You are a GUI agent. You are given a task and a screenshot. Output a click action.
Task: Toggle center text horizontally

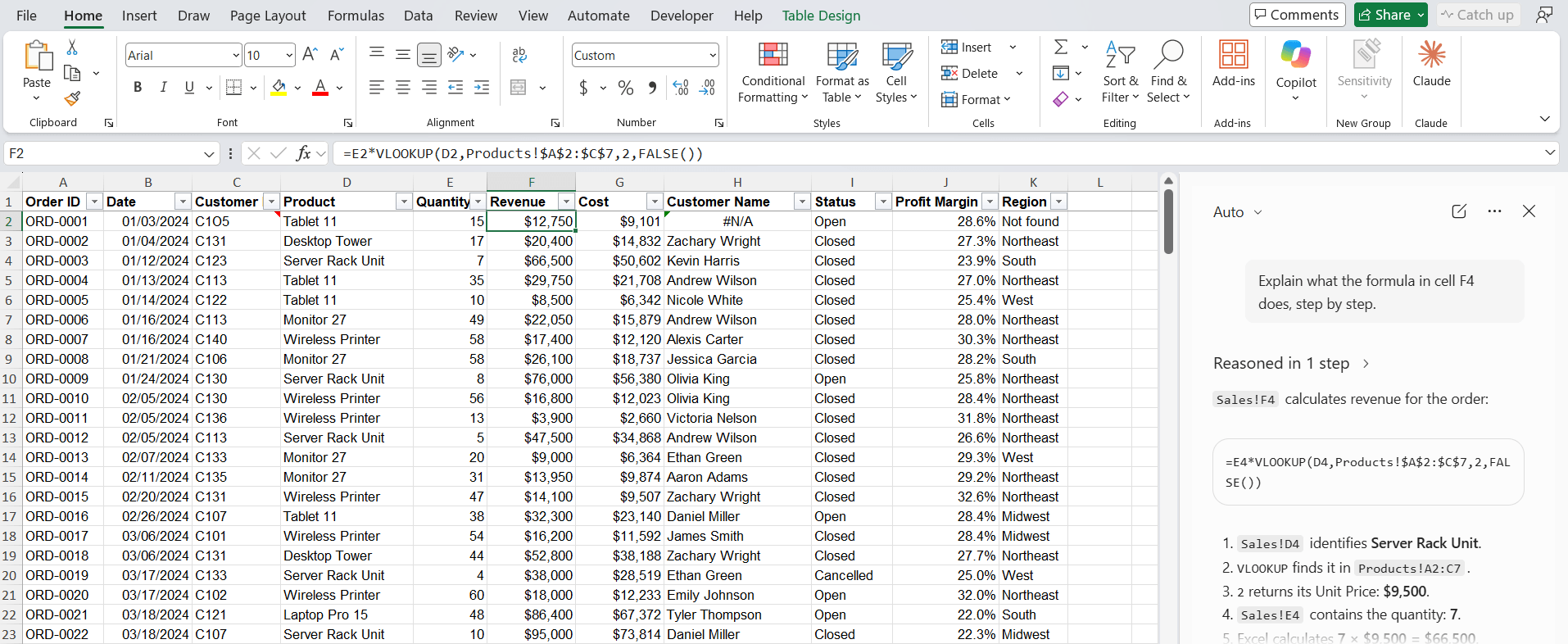(403, 88)
